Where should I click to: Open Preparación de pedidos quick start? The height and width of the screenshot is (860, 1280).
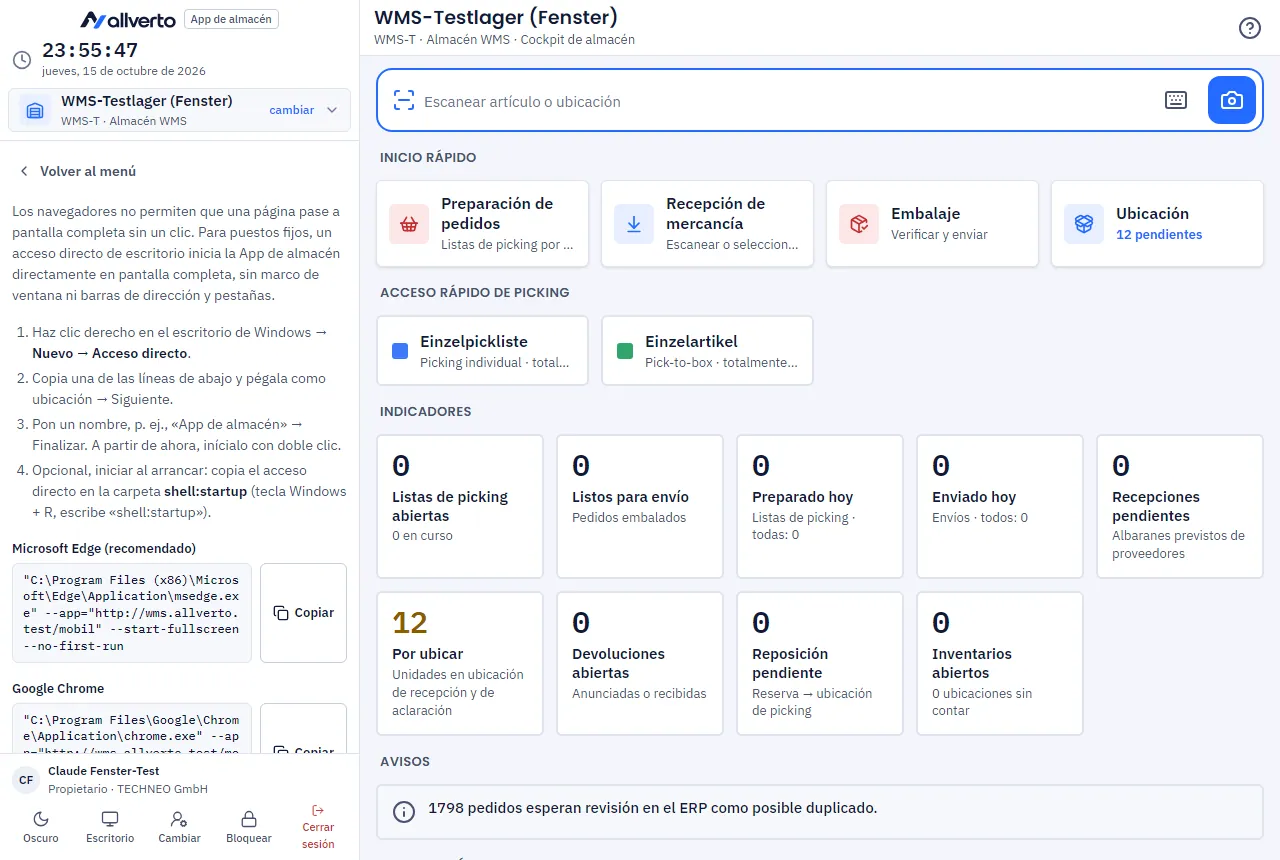pyautogui.click(x=482, y=224)
